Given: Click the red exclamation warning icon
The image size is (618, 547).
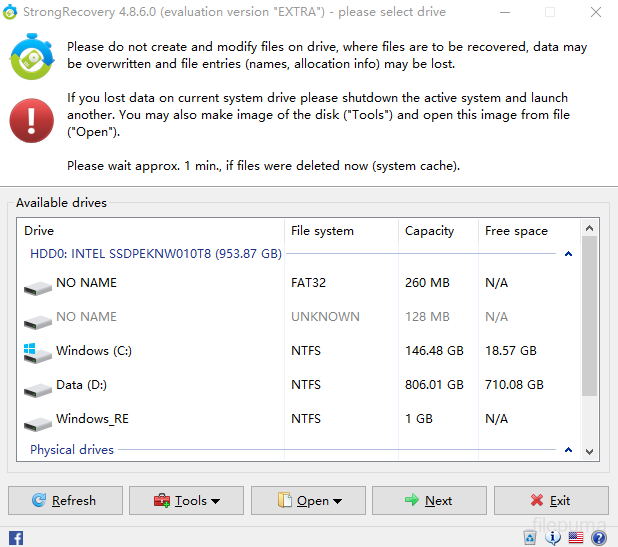Looking at the screenshot, I should coord(32,122).
